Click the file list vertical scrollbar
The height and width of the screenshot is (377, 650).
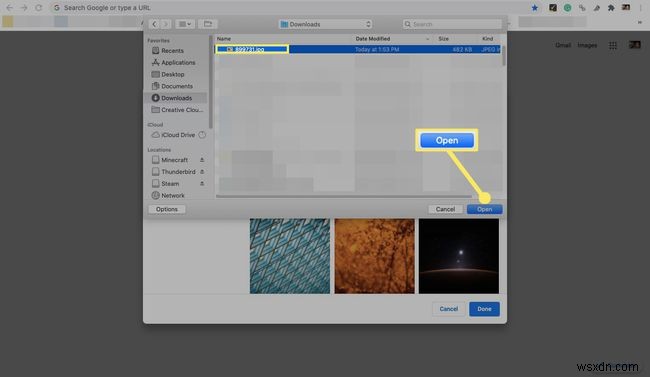point(504,56)
